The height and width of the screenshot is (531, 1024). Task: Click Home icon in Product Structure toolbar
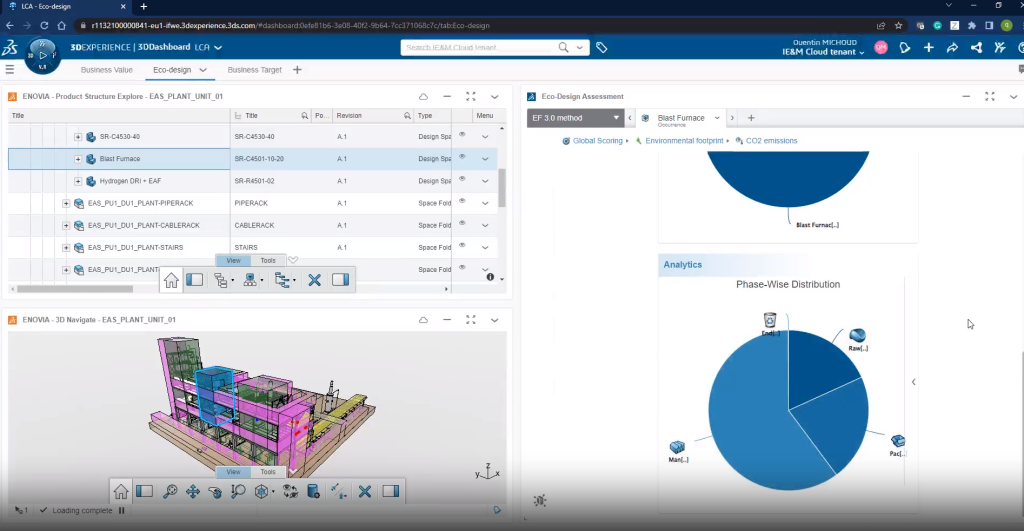click(171, 280)
